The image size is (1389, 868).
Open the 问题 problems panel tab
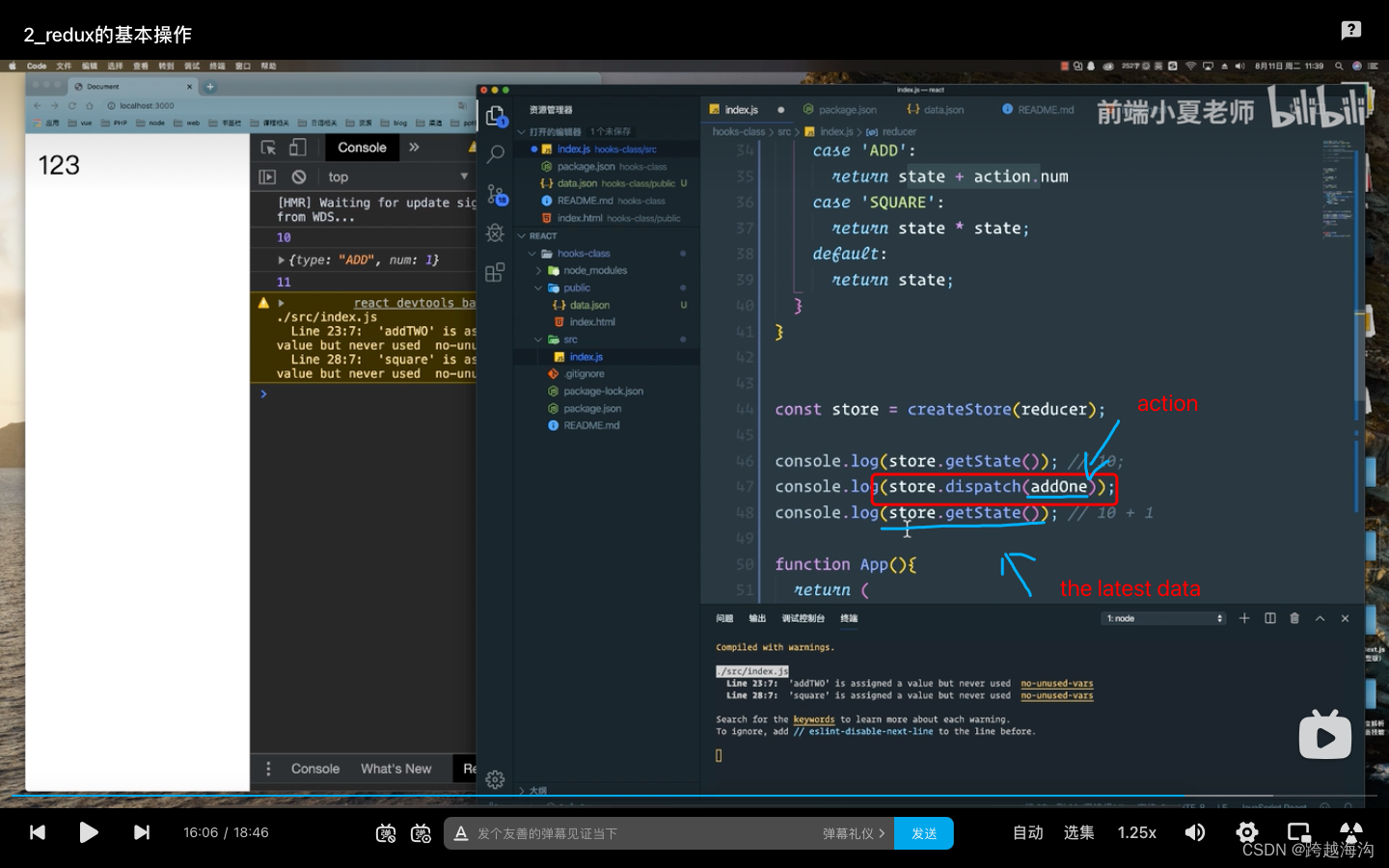point(724,618)
